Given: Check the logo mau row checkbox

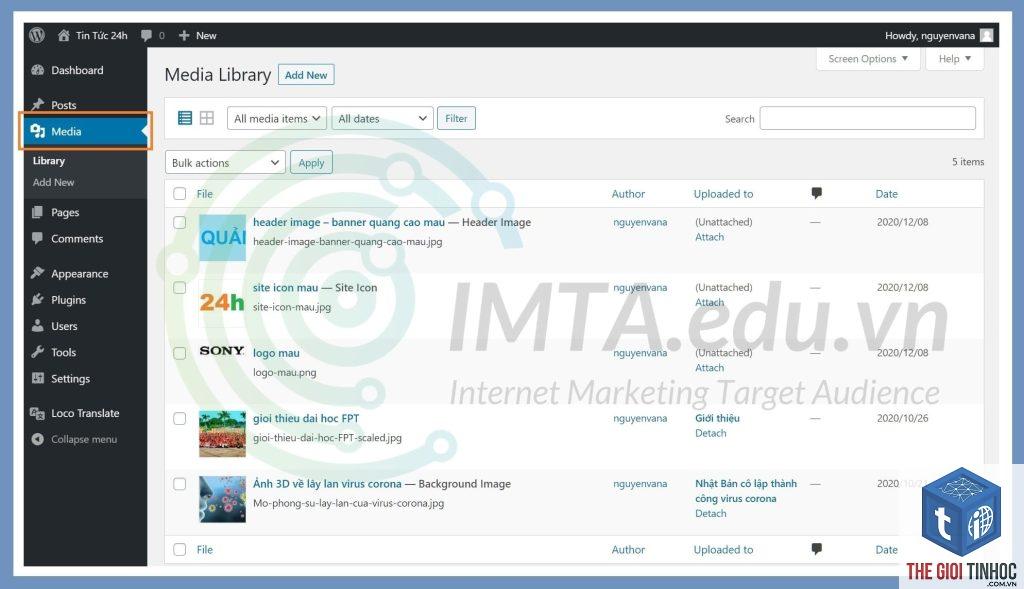Looking at the screenshot, I should tap(180, 353).
